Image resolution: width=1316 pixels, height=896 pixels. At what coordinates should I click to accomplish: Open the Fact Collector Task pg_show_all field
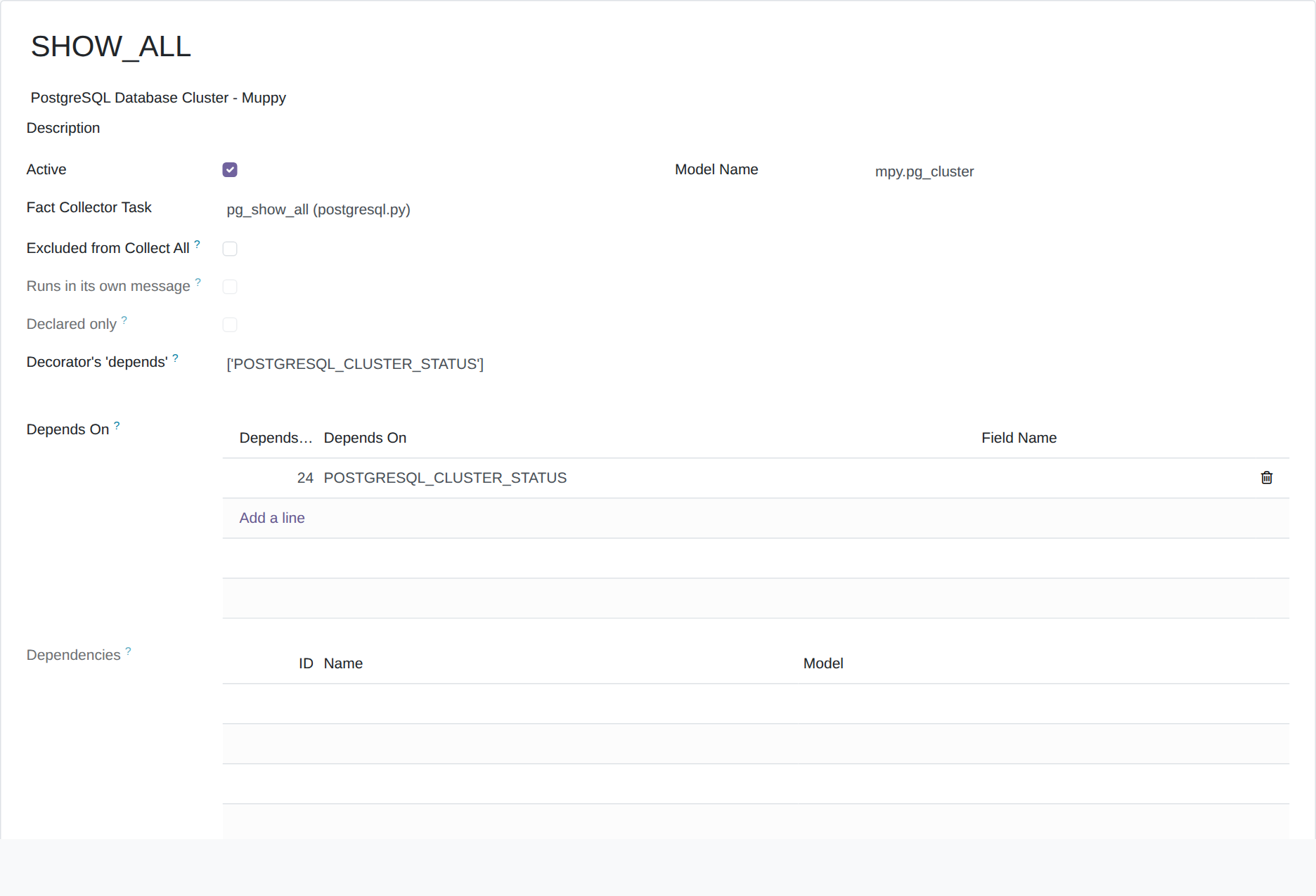(318, 209)
